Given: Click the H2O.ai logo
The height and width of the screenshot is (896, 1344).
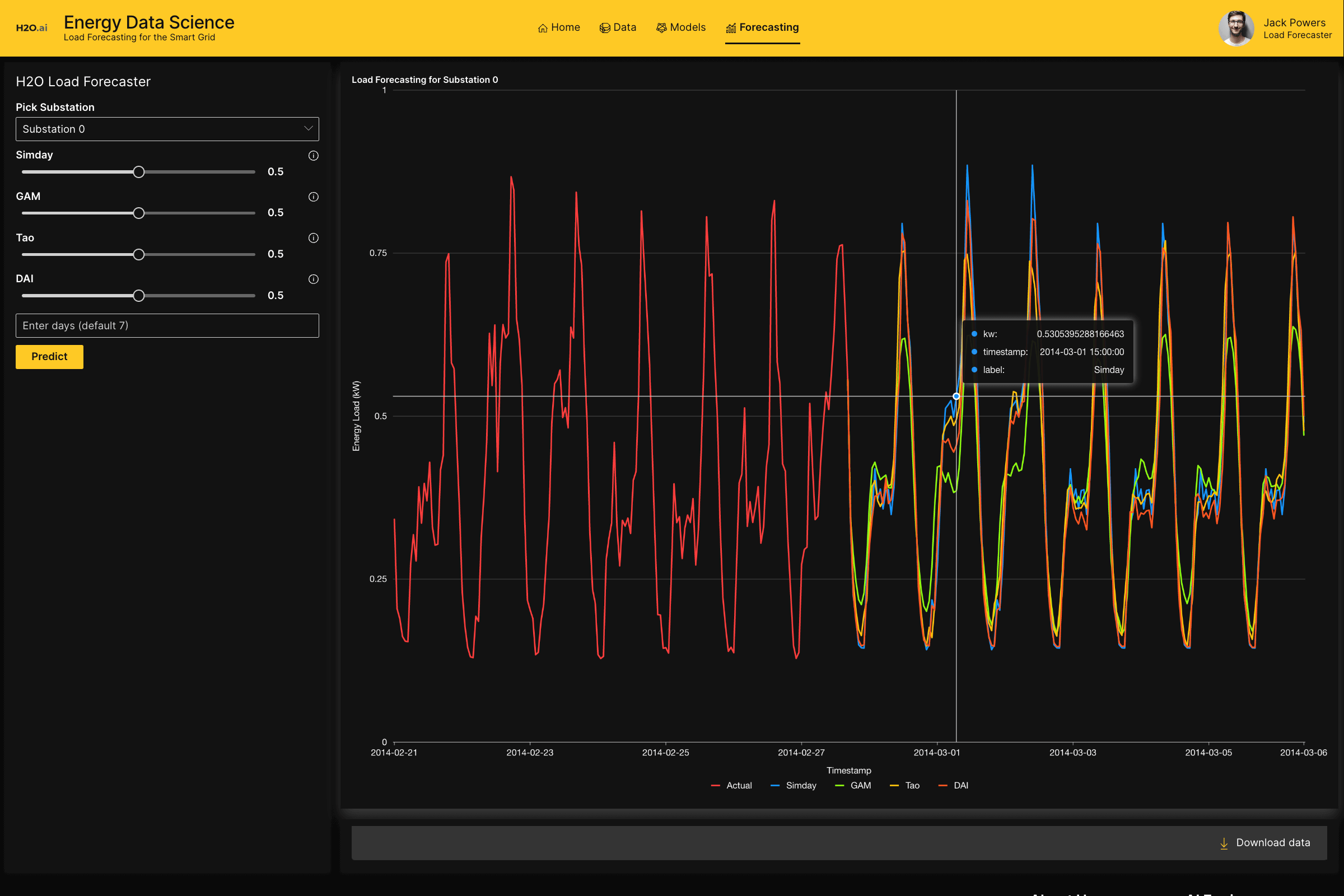Looking at the screenshot, I should [31, 27].
